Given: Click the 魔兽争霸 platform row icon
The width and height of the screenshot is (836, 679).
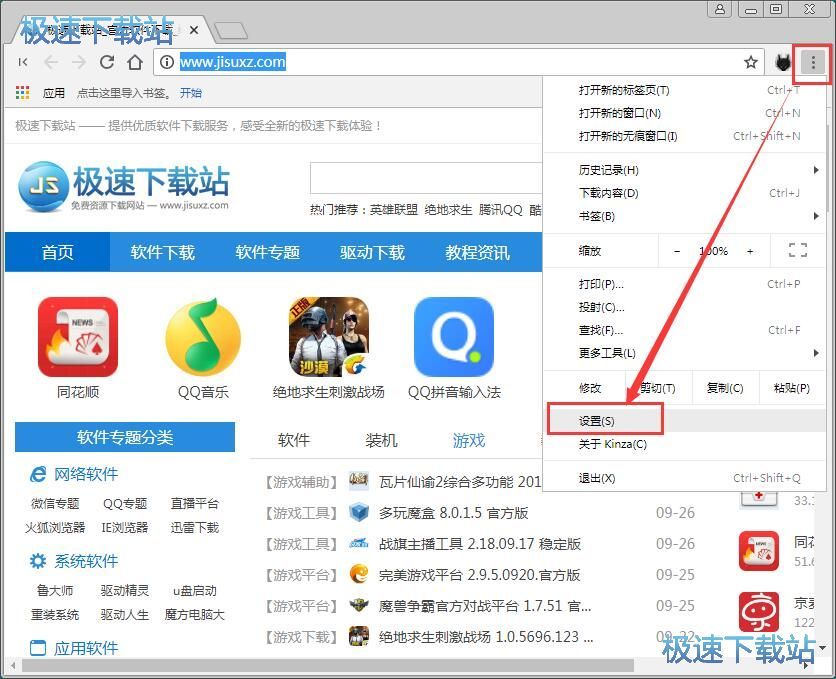Looking at the screenshot, I should coord(359,605).
